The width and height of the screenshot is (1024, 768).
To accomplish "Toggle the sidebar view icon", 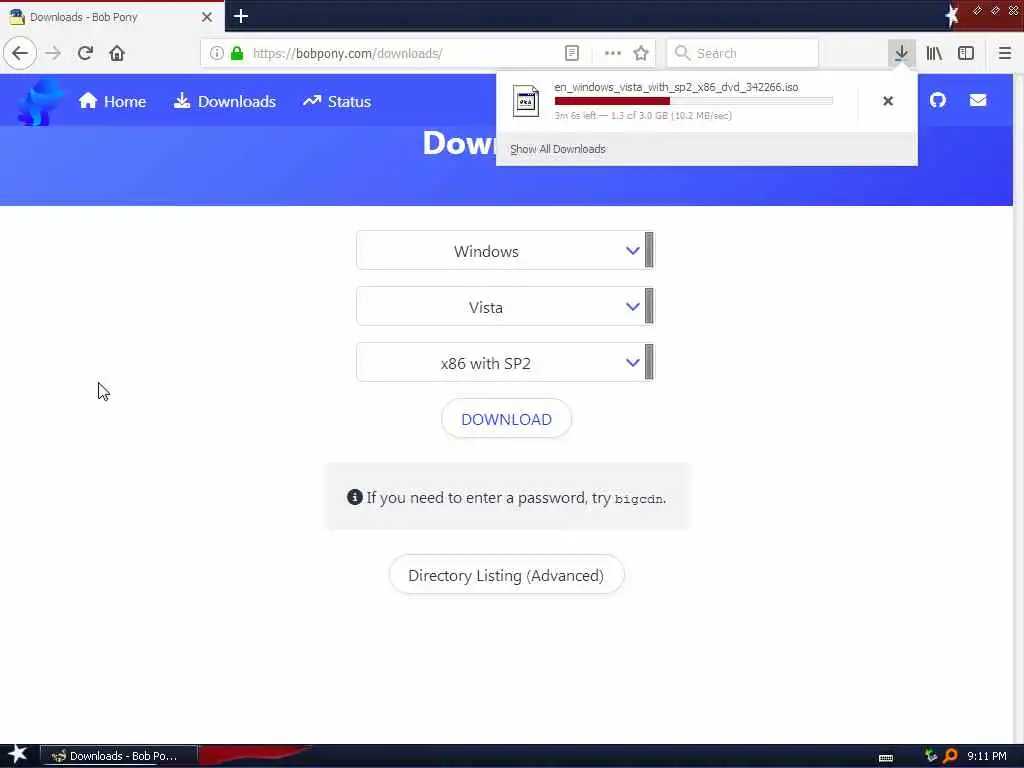I will tap(966, 53).
